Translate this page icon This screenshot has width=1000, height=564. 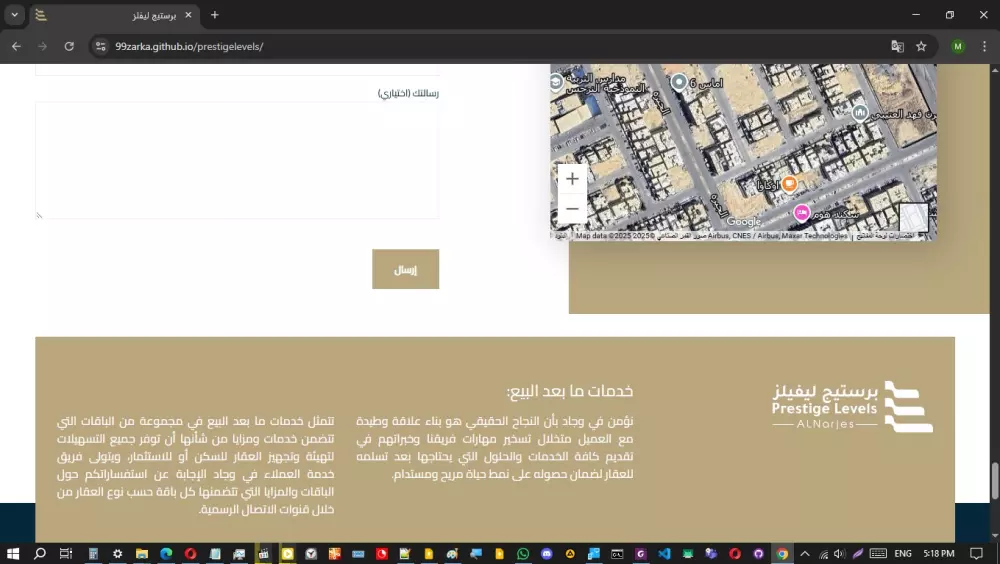897,47
